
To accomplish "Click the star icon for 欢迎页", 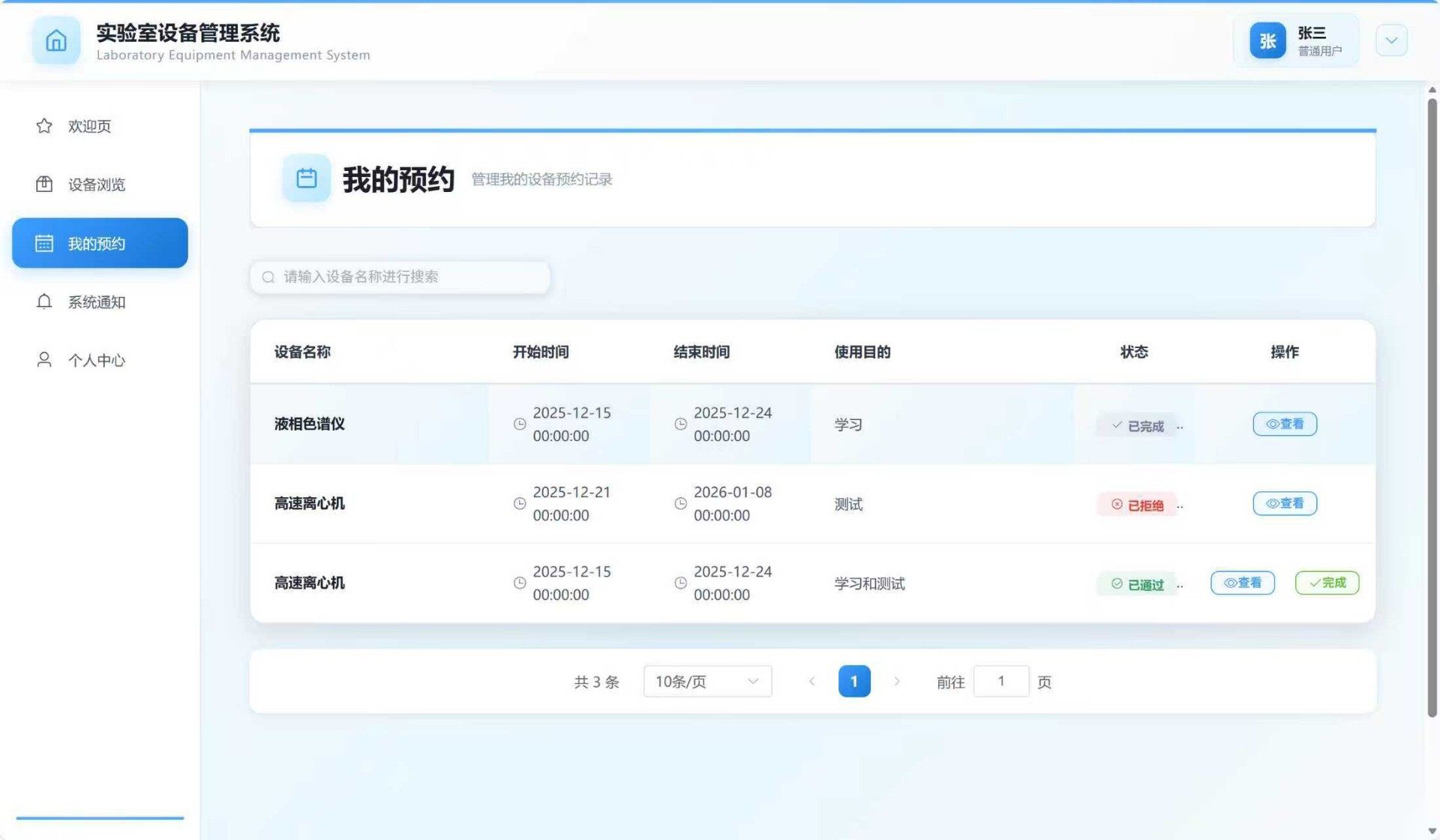I will click(x=44, y=126).
